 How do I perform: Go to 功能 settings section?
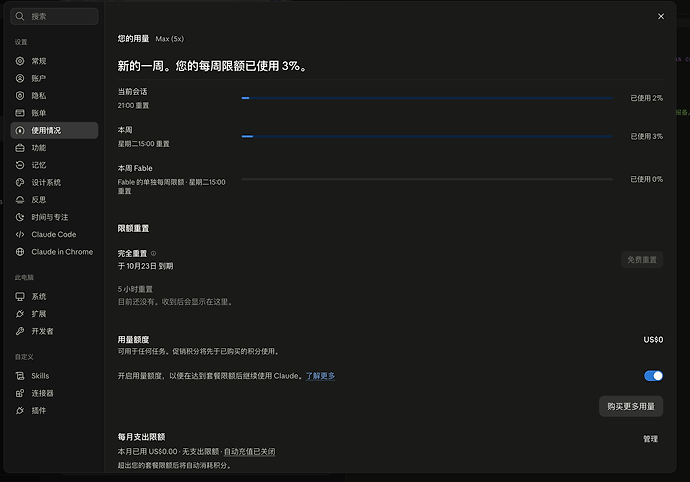point(54,148)
